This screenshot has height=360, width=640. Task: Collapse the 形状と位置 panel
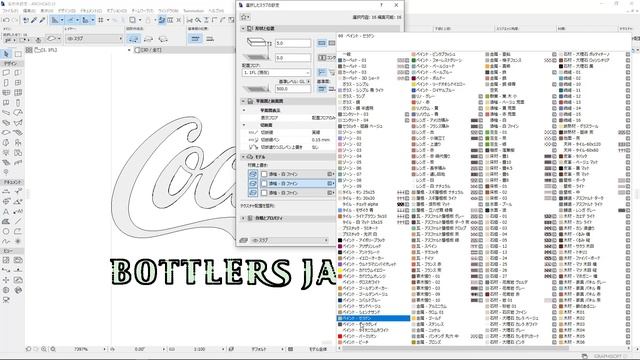click(244, 29)
